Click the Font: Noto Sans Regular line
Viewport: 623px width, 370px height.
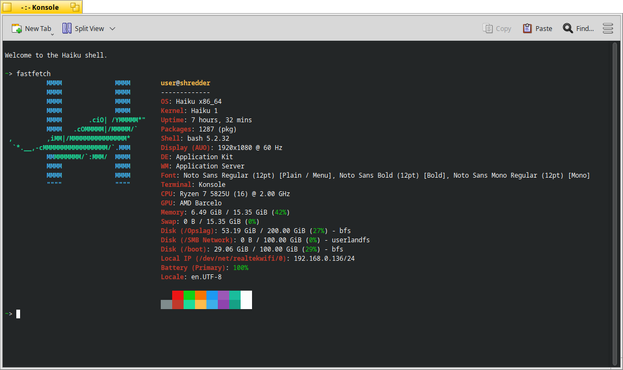click(375, 175)
